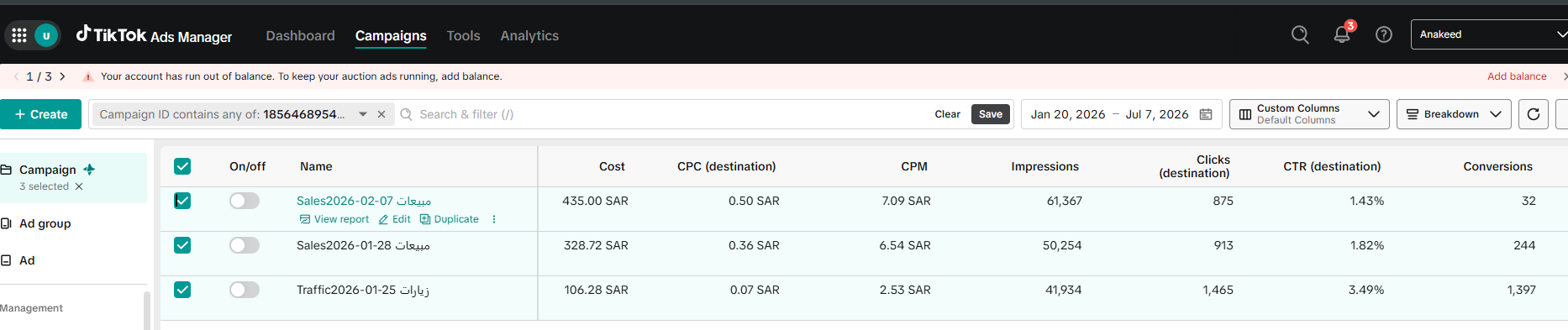Viewport: 1568px width, 330px height.
Task: Remove the Campaign ID filter chip
Action: pos(381,114)
